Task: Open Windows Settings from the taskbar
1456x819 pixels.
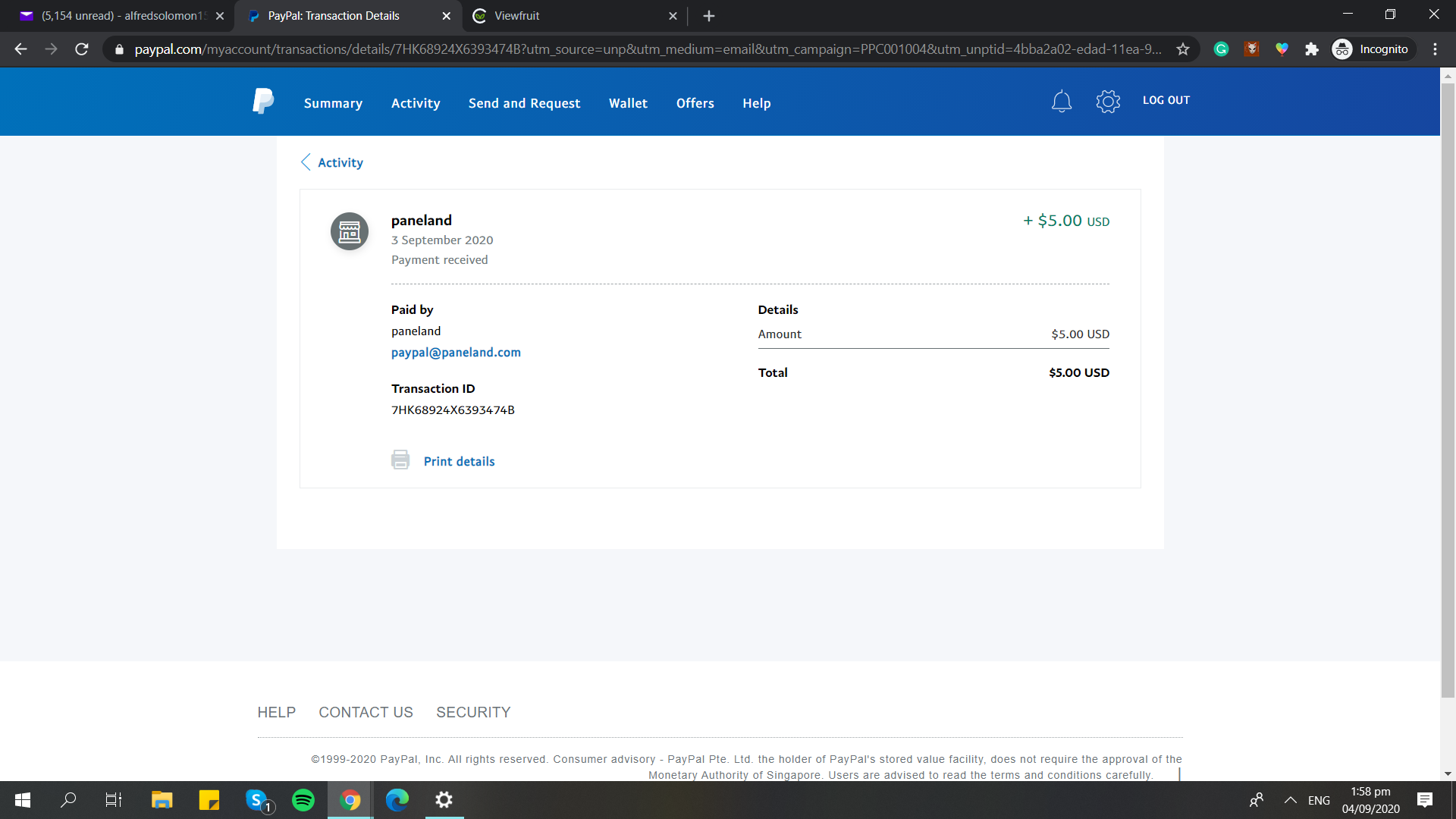Action: tap(444, 800)
